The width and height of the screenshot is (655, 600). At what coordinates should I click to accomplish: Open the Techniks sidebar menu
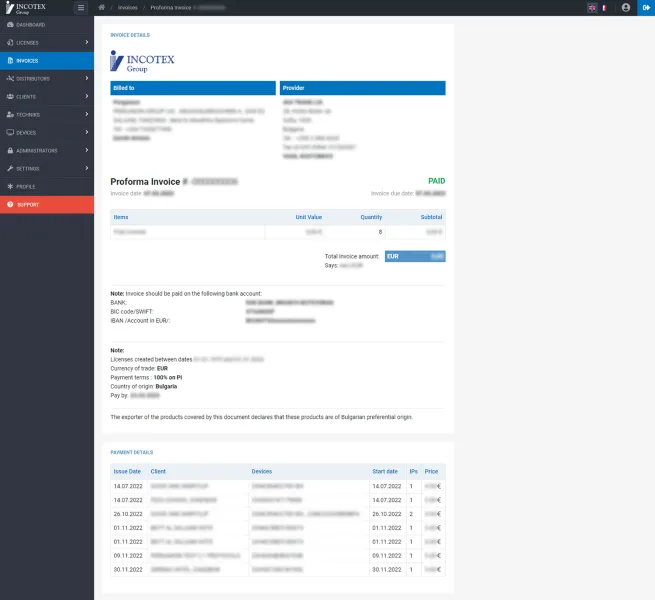[x=47, y=114]
